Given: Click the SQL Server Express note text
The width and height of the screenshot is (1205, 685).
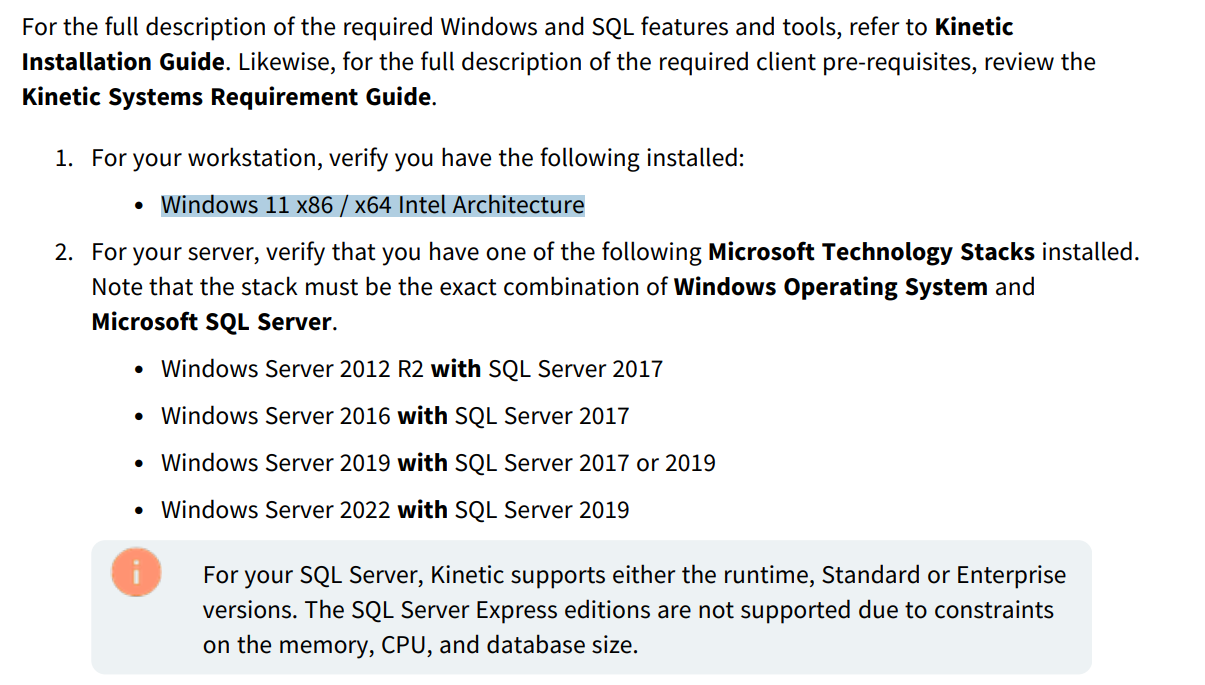Looking at the screenshot, I should click(x=634, y=610).
